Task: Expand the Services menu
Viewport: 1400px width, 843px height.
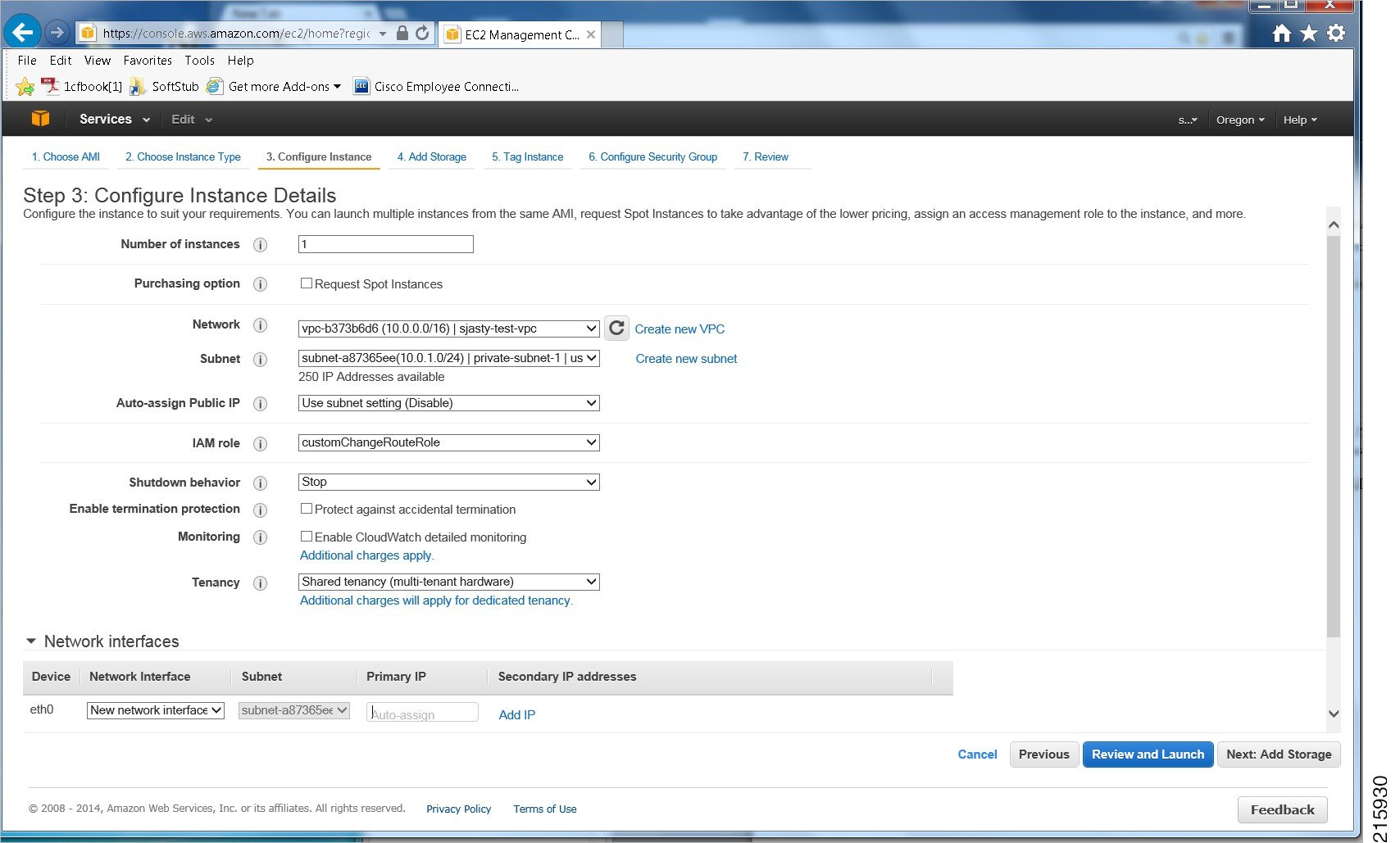Action: coord(115,119)
